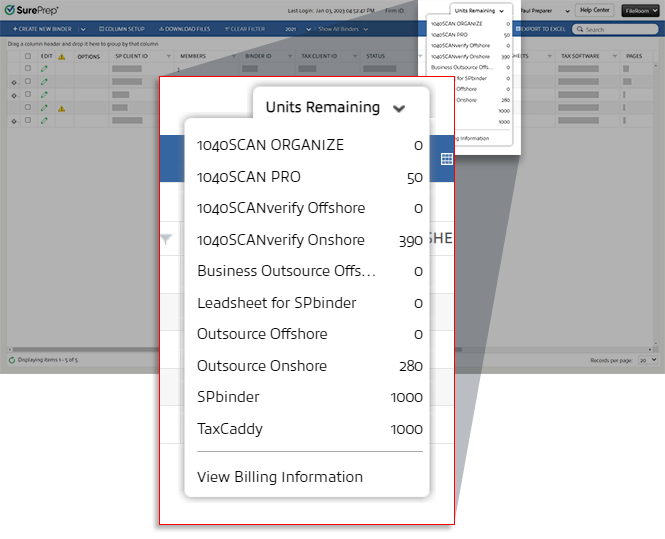Select 1040SCAN PRO in the enlarged callout
665x539 pixels.
310,177
